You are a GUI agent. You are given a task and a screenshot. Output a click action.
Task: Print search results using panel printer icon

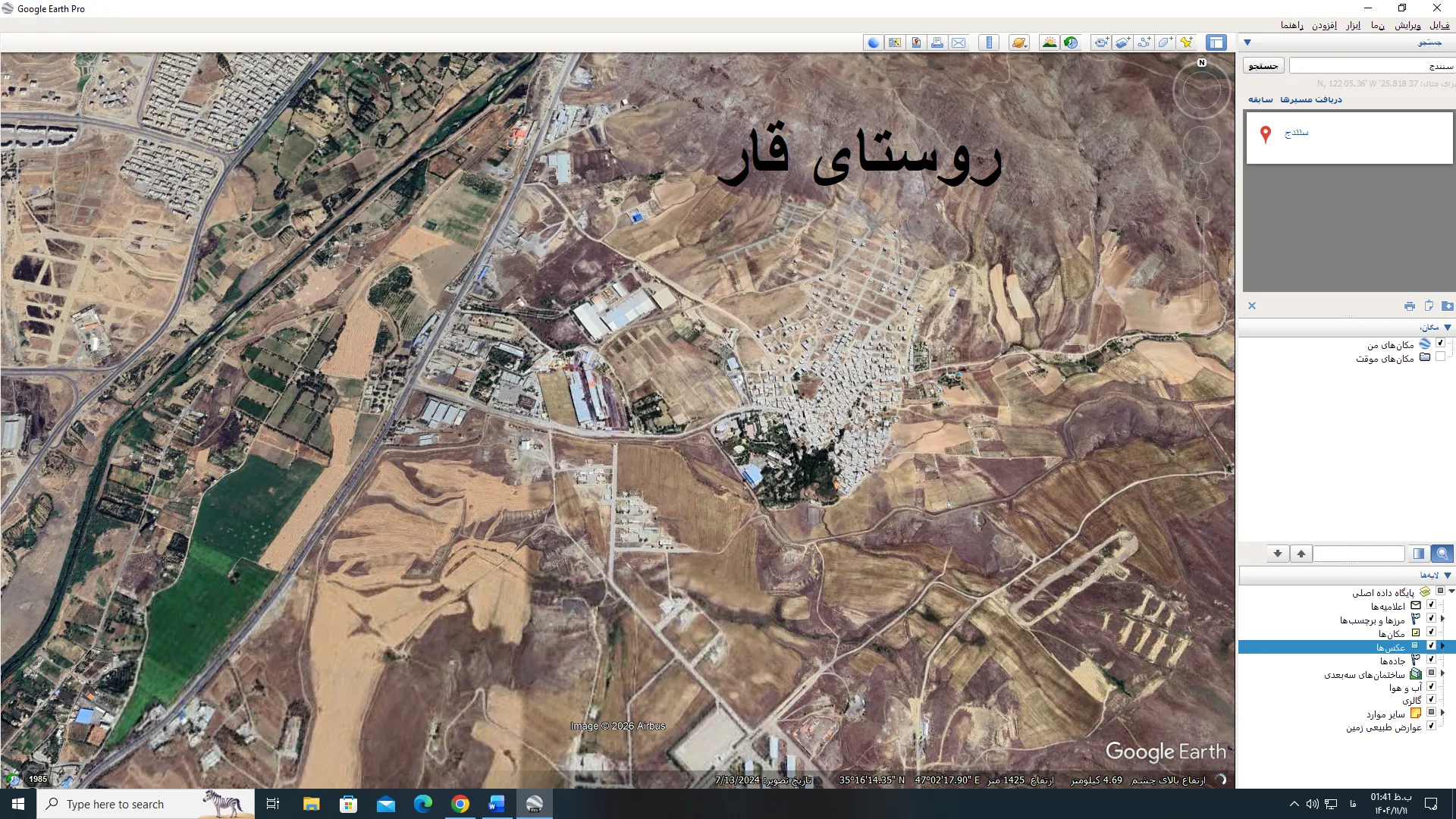coord(1409,306)
